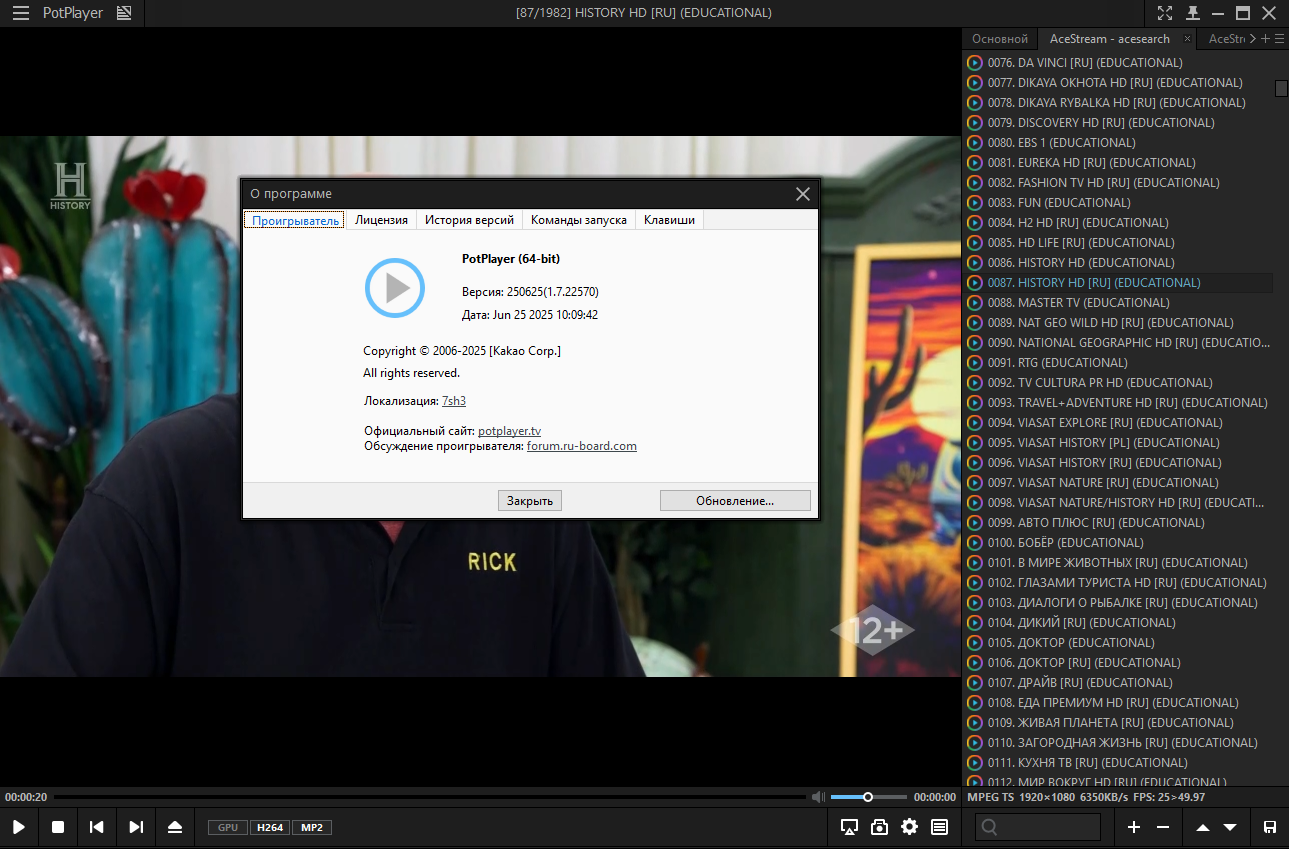
Task: Click stream icon beside 0082. FASHION TV HD
Action: pyautogui.click(x=975, y=183)
